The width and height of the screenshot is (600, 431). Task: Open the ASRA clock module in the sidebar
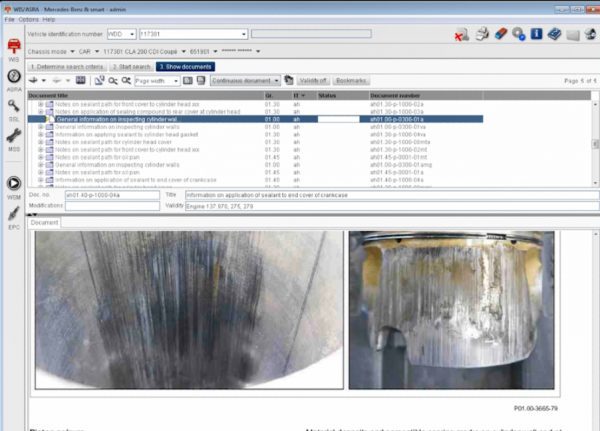(14, 77)
